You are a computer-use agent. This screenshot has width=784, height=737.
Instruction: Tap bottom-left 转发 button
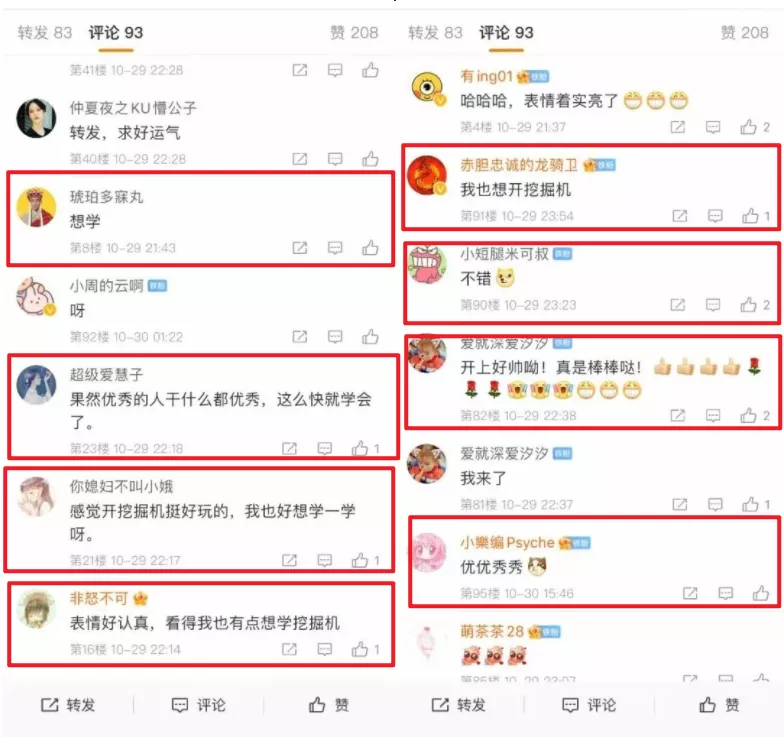coord(68,705)
